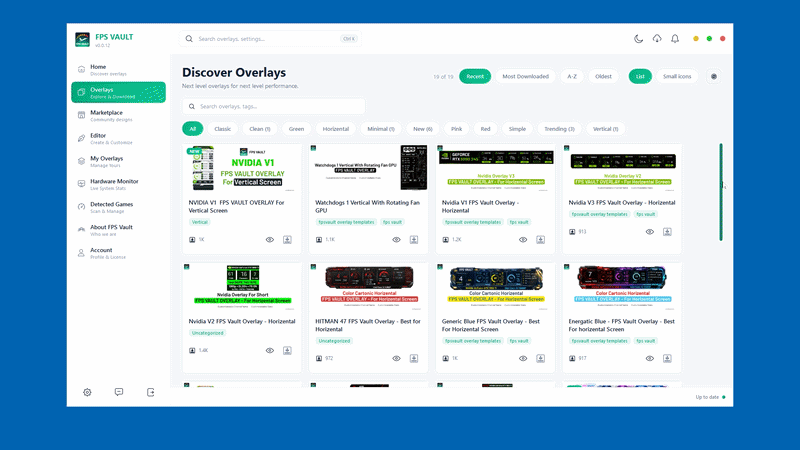Download the Generic Blue FPS Vault Overlay
Screen dimensions: 800x450
tap(540, 359)
